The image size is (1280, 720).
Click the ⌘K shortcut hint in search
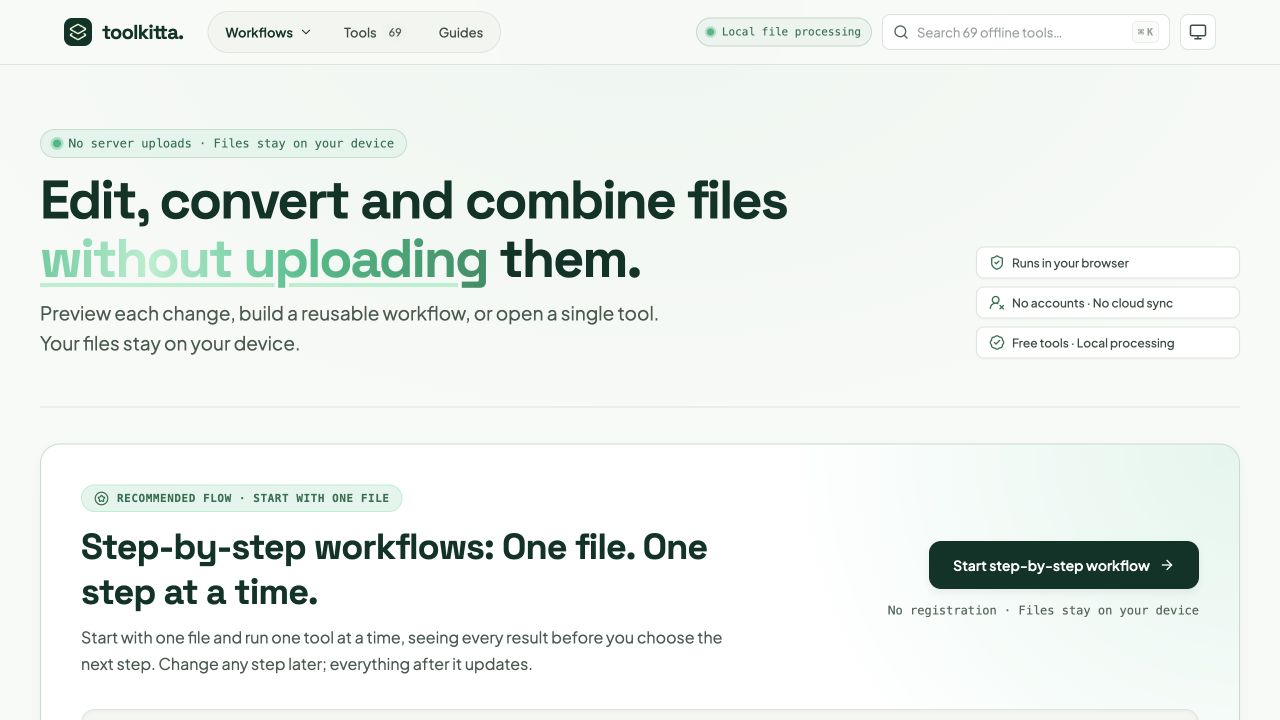pyautogui.click(x=1146, y=32)
